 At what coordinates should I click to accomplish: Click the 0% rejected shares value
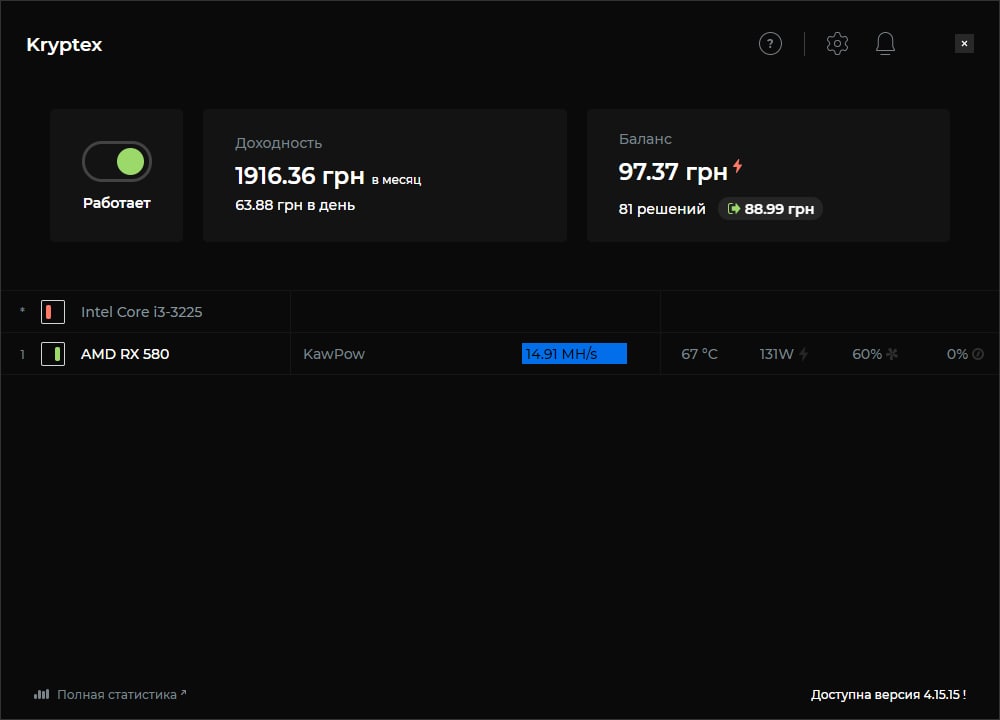[x=957, y=354]
